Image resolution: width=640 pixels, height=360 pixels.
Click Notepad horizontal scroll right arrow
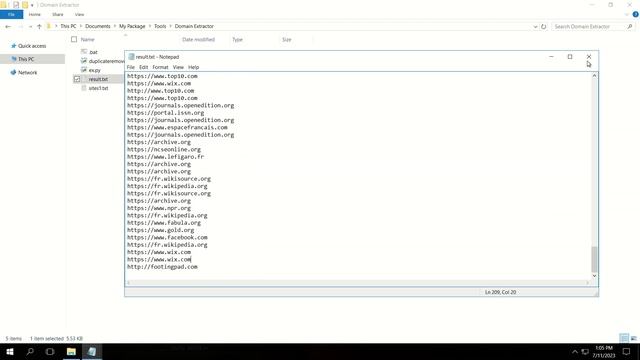point(588,282)
